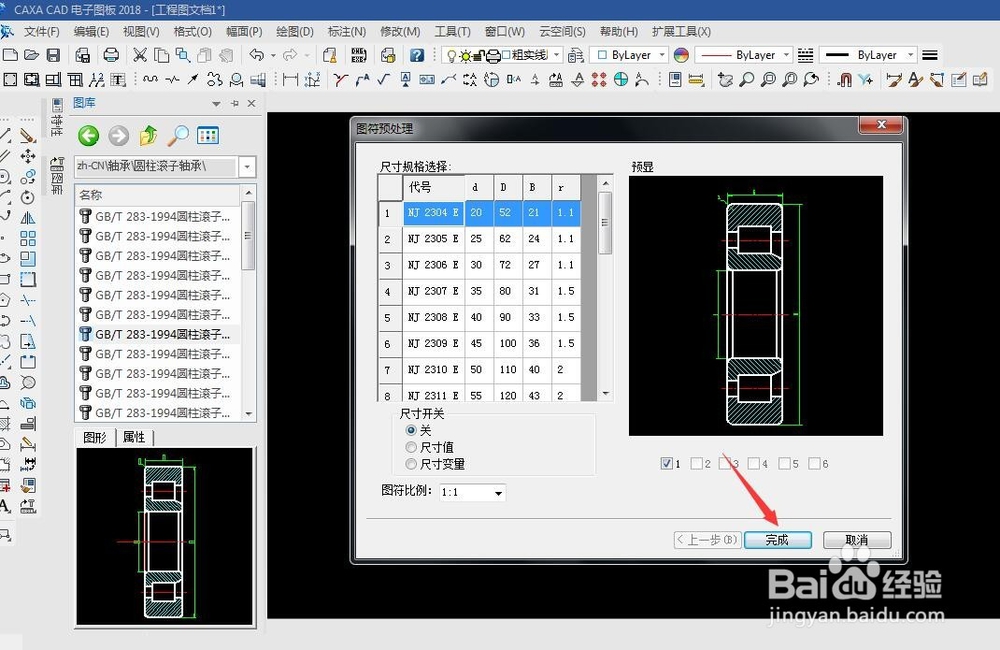
Task: Click the 完成 button
Action: coord(777,540)
